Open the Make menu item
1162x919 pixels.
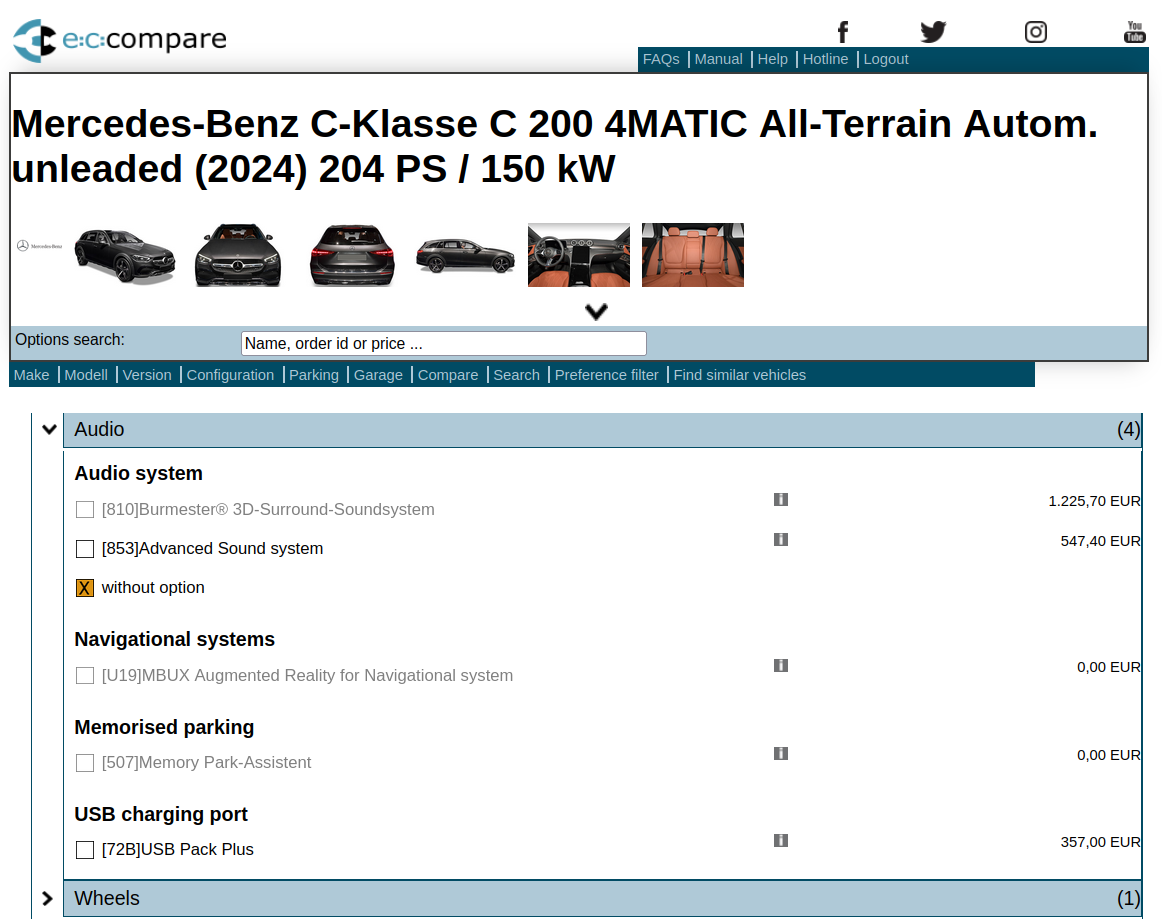point(31,375)
